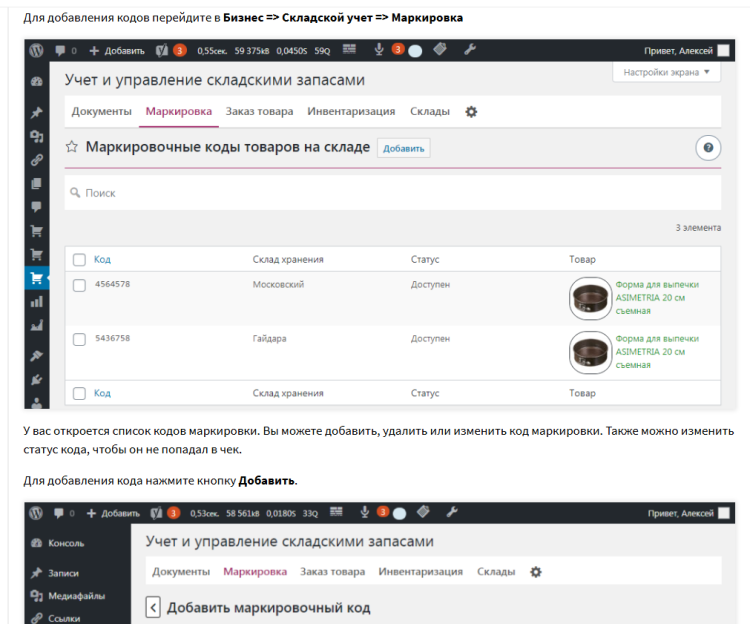Expand the Настройки экрана dropdown
The image size is (750, 624).
click(666, 73)
